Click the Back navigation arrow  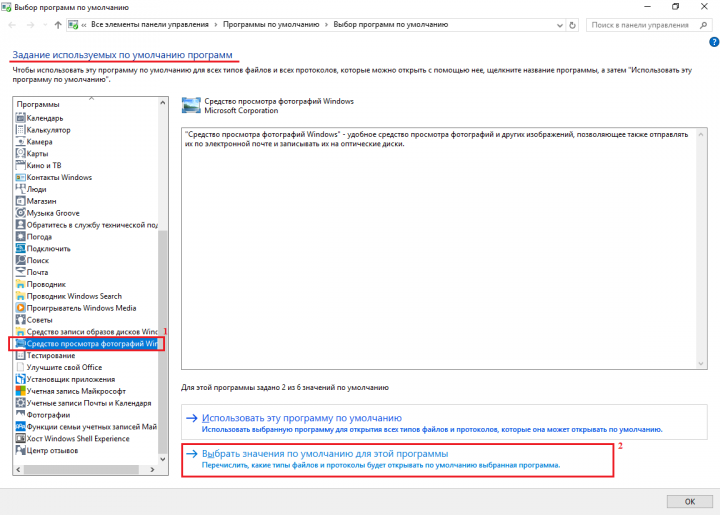pyautogui.click(x=12, y=25)
